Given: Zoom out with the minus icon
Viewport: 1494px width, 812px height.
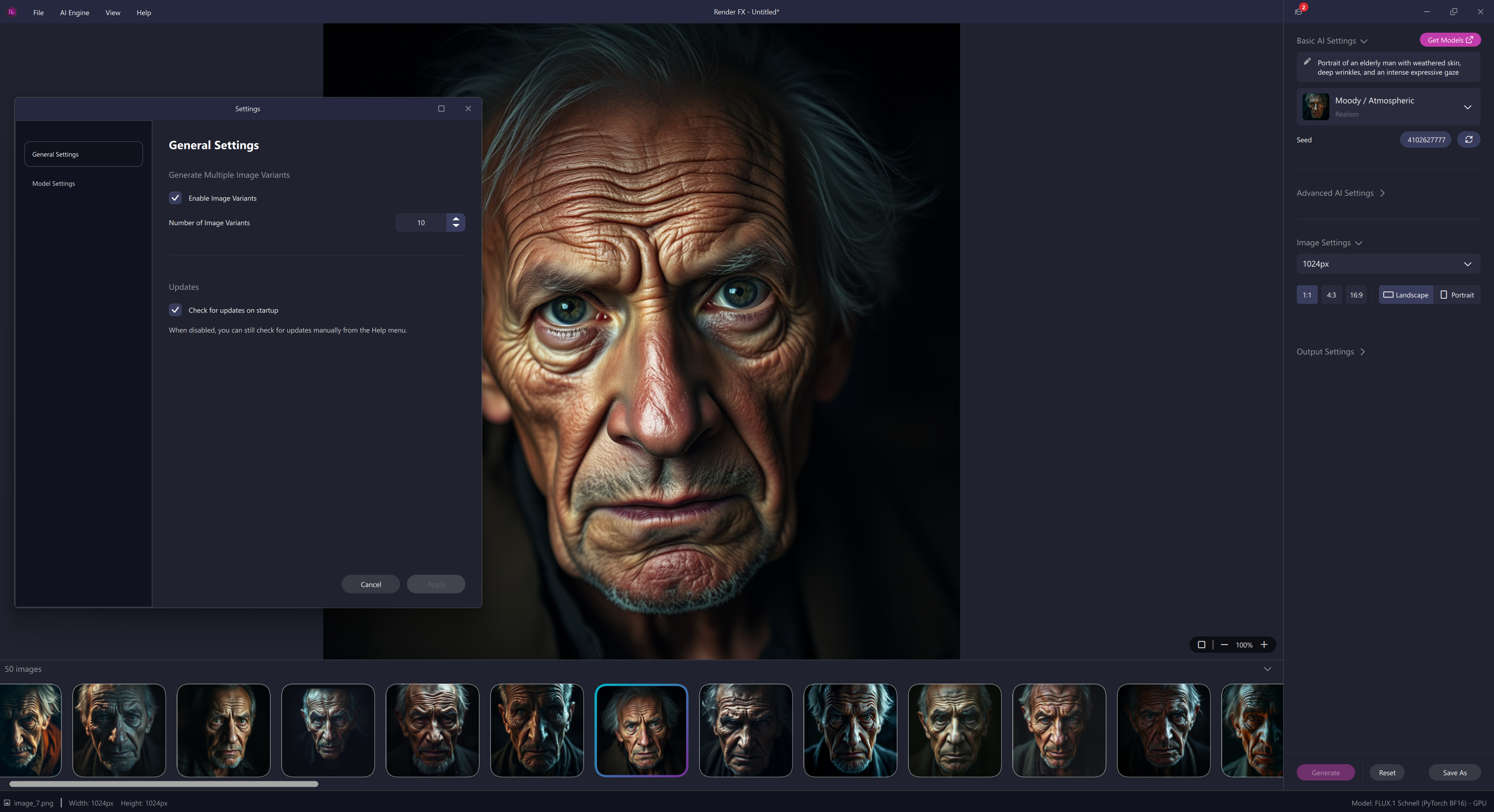Looking at the screenshot, I should tap(1224, 645).
